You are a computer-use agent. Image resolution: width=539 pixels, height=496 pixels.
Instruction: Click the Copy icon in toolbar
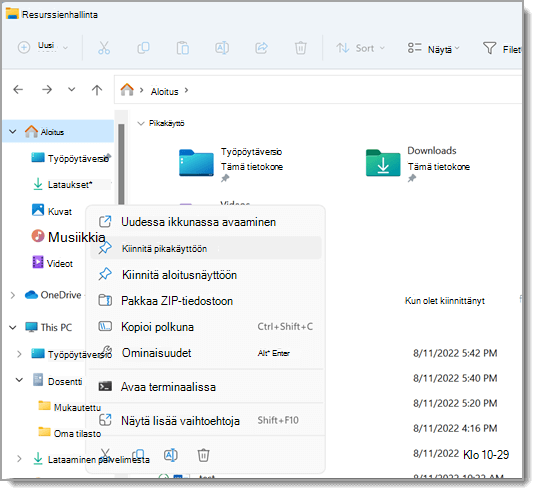(143, 48)
